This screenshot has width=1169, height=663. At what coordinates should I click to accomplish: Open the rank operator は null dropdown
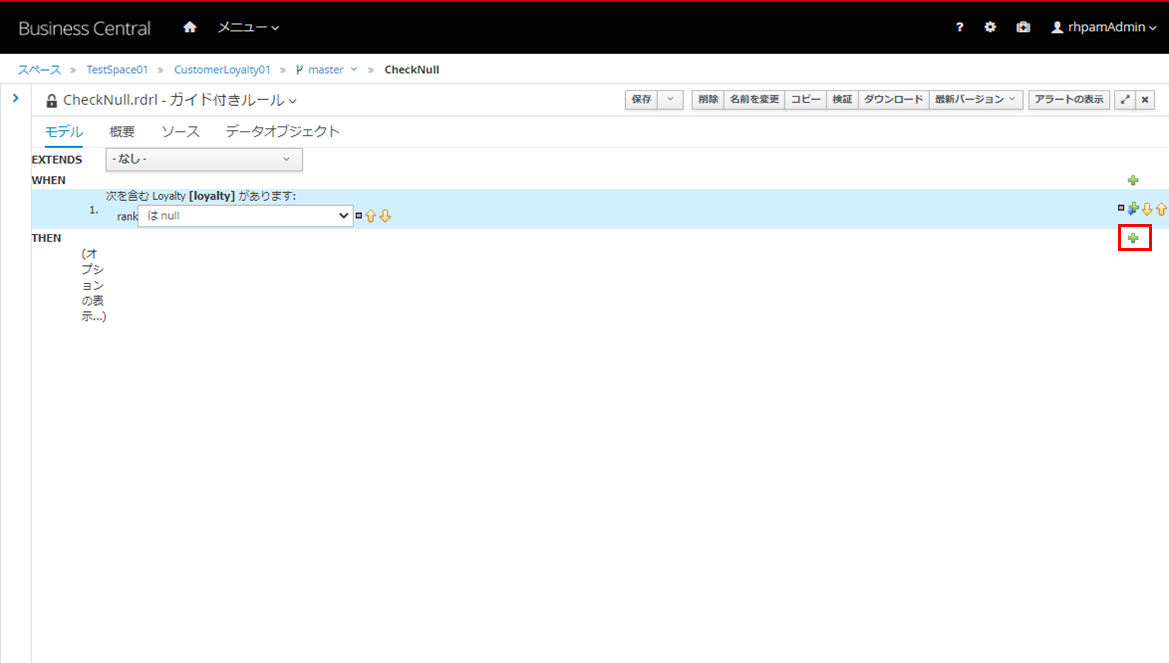(245, 216)
